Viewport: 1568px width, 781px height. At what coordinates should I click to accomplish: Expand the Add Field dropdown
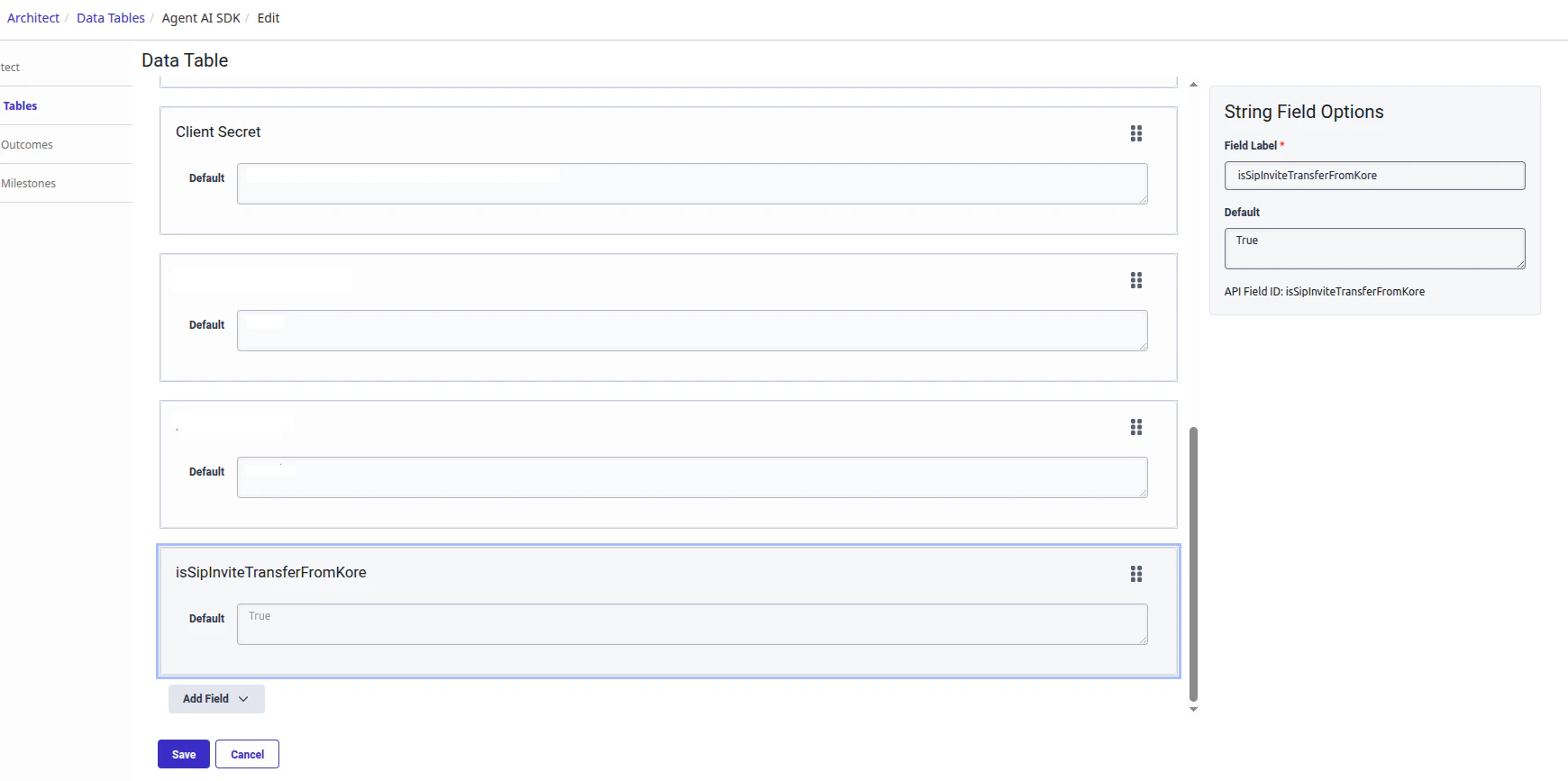coord(216,698)
